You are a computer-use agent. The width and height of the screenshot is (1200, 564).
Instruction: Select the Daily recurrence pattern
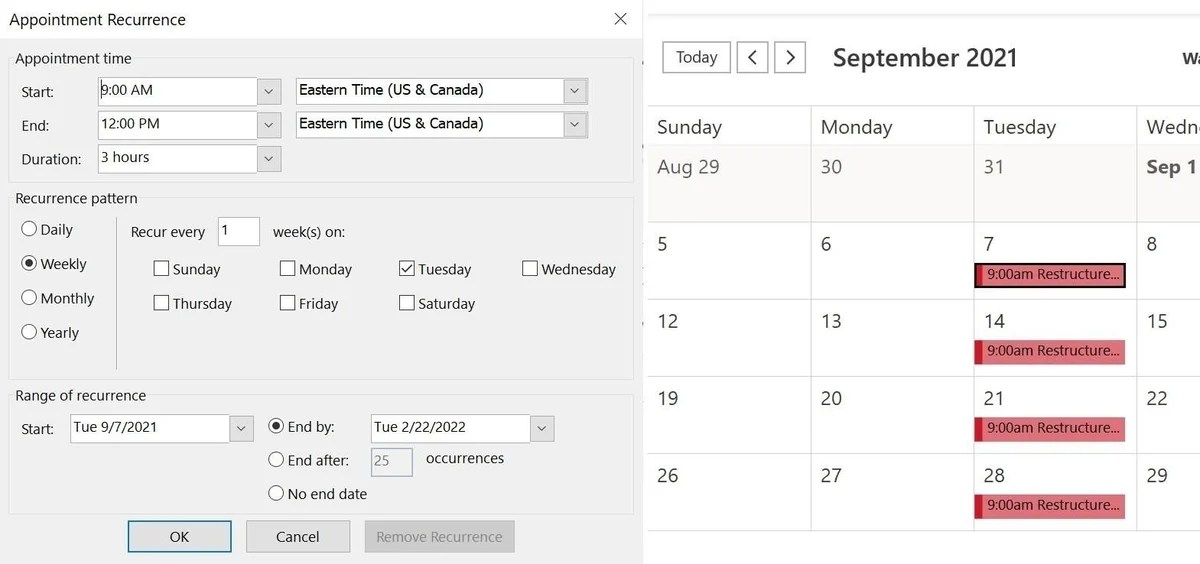click(30, 229)
